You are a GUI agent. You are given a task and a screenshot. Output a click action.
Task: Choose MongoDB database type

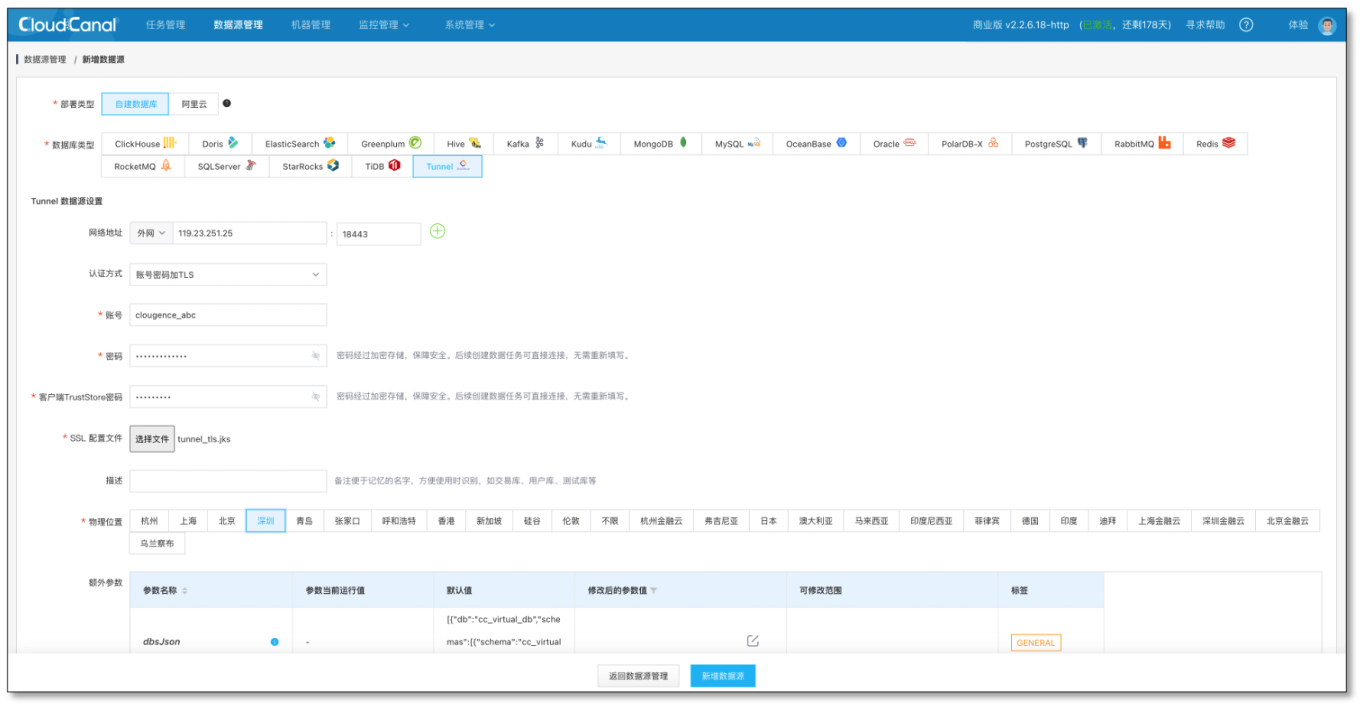tap(661, 143)
